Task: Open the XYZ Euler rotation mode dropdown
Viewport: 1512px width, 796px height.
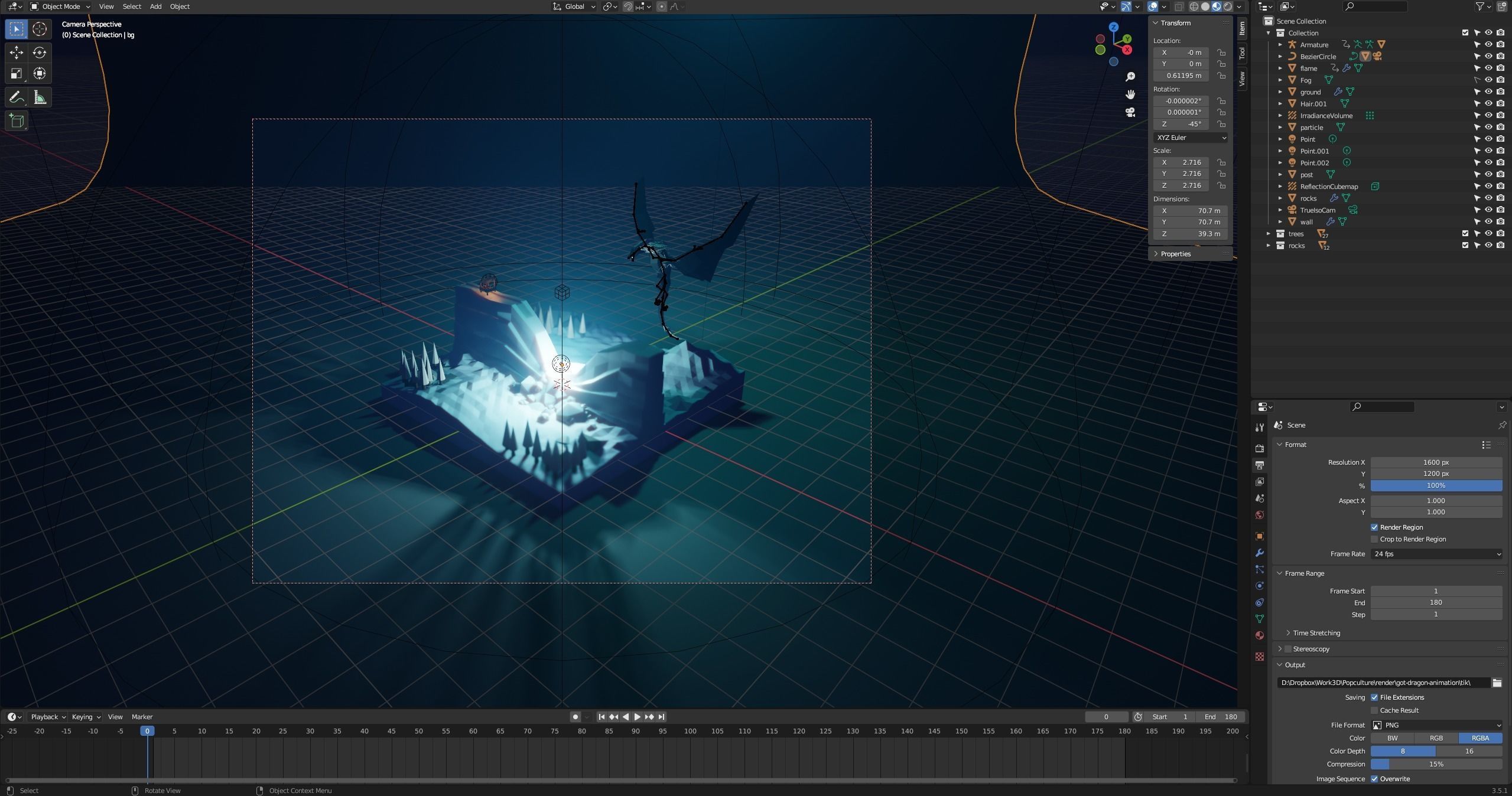Action: point(1190,138)
